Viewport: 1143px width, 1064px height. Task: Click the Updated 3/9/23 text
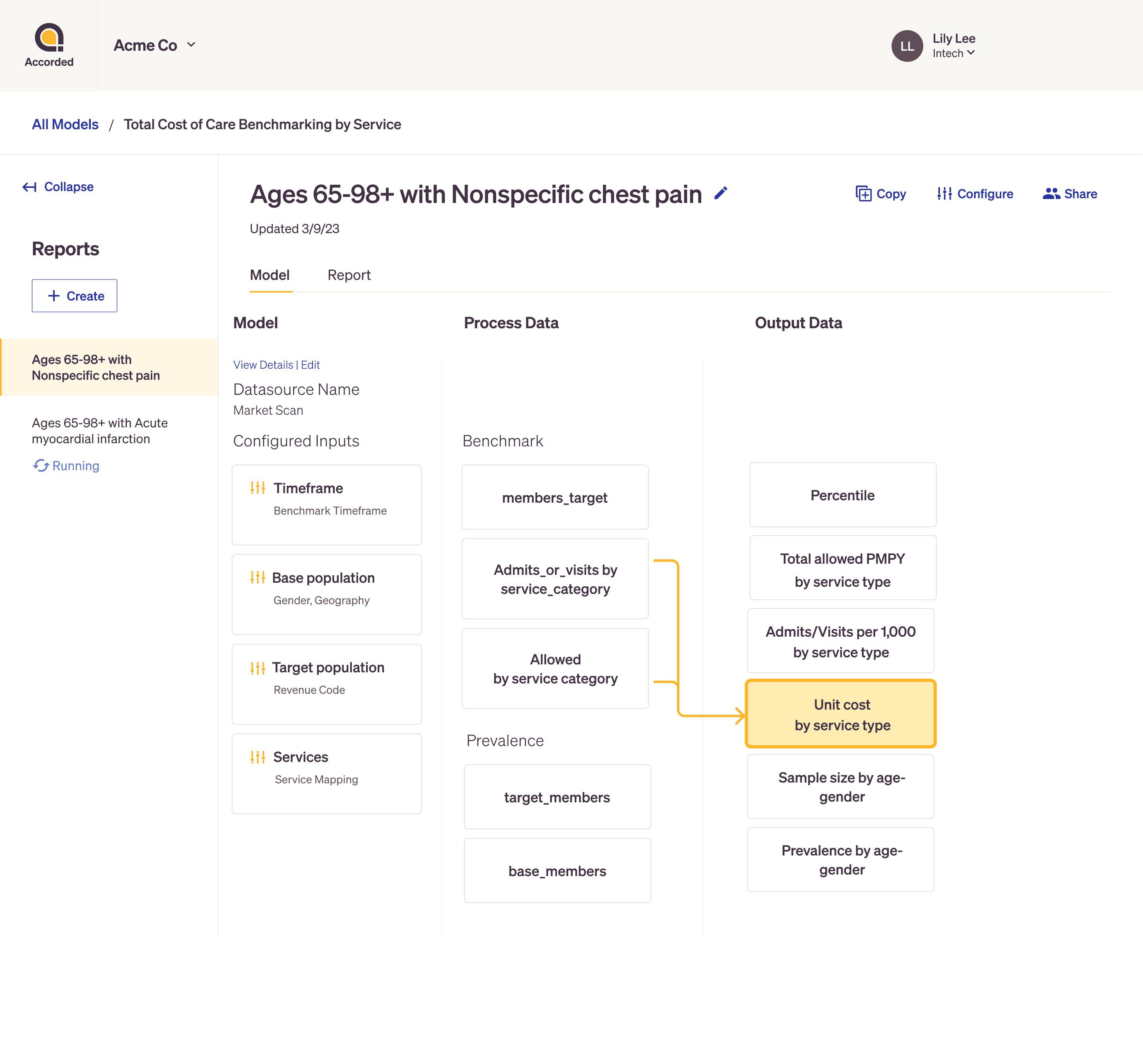tap(294, 229)
